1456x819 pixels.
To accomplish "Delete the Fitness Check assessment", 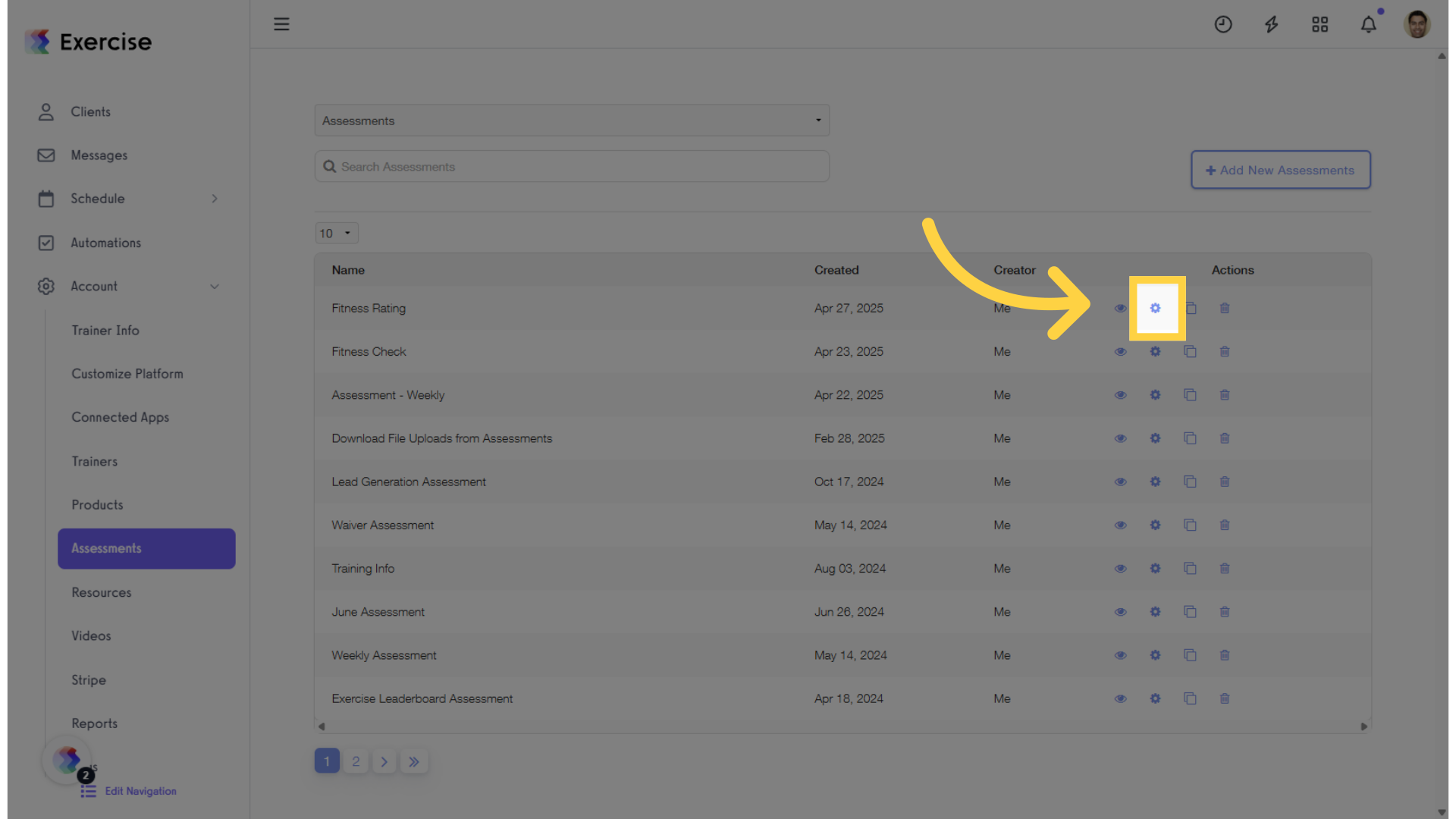I will (x=1225, y=352).
